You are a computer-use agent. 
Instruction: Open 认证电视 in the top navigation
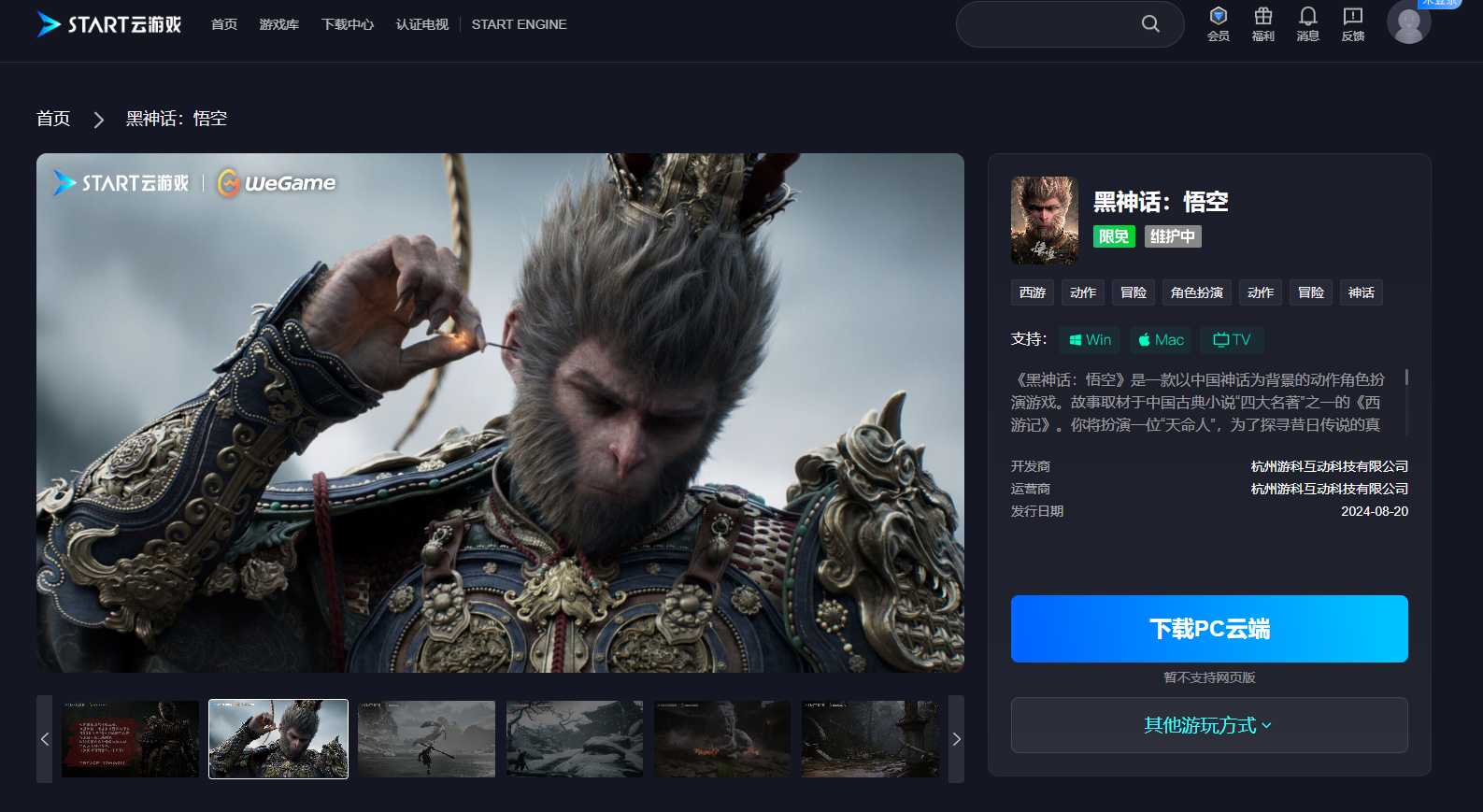(x=422, y=24)
